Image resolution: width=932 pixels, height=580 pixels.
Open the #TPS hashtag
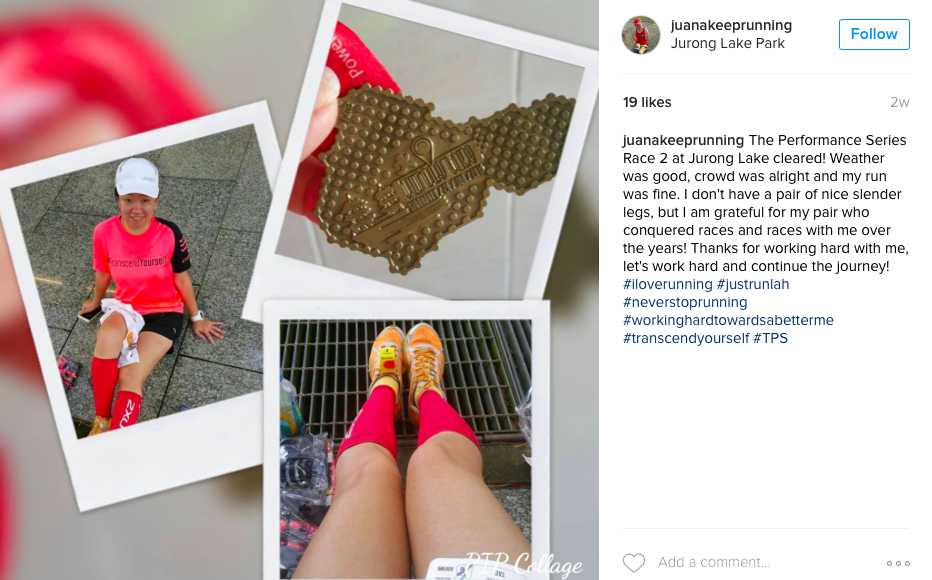click(x=770, y=338)
